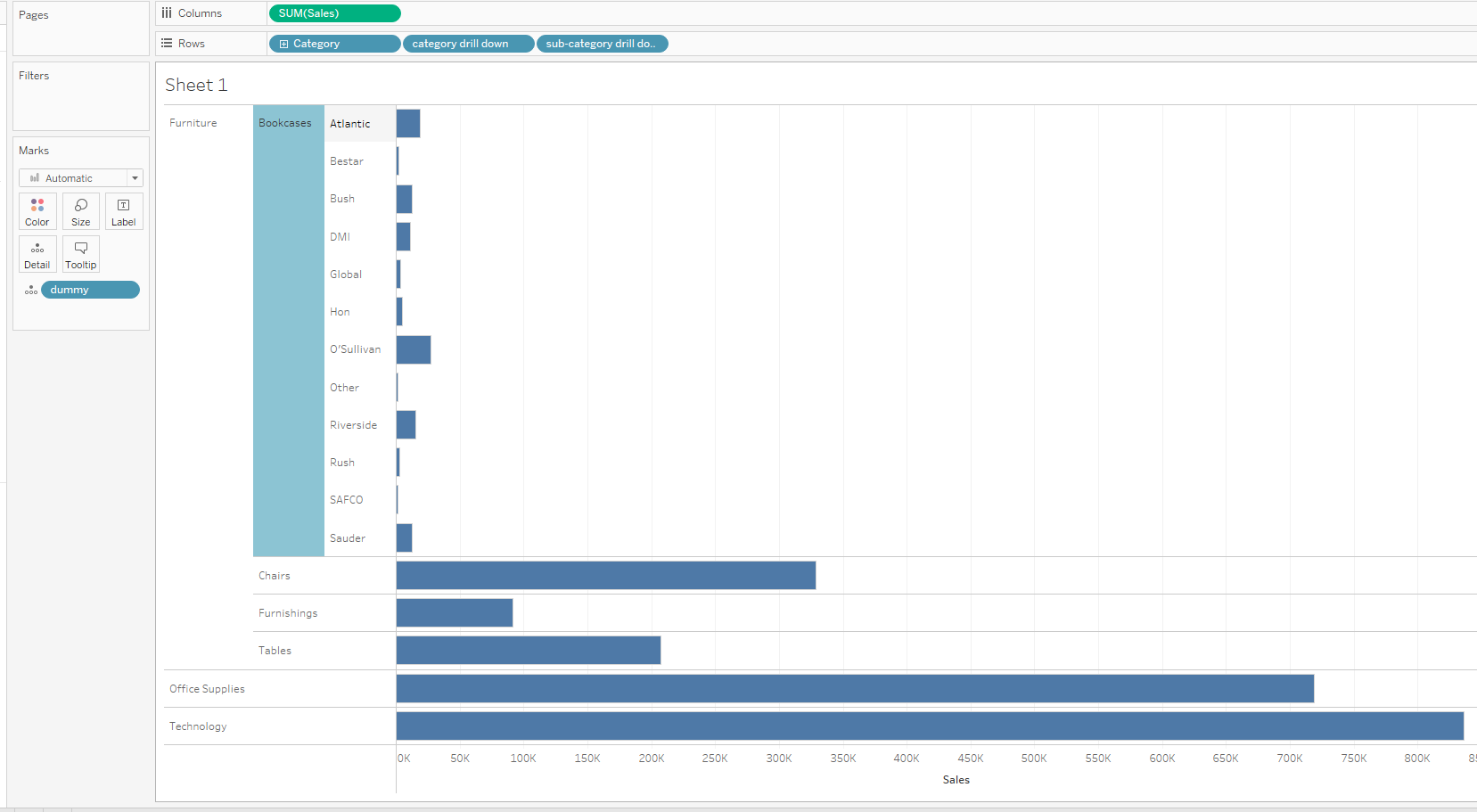The height and width of the screenshot is (812, 1477).
Task: Click the 100K axis tick label
Action: pyautogui.click(x=523, y=759)
